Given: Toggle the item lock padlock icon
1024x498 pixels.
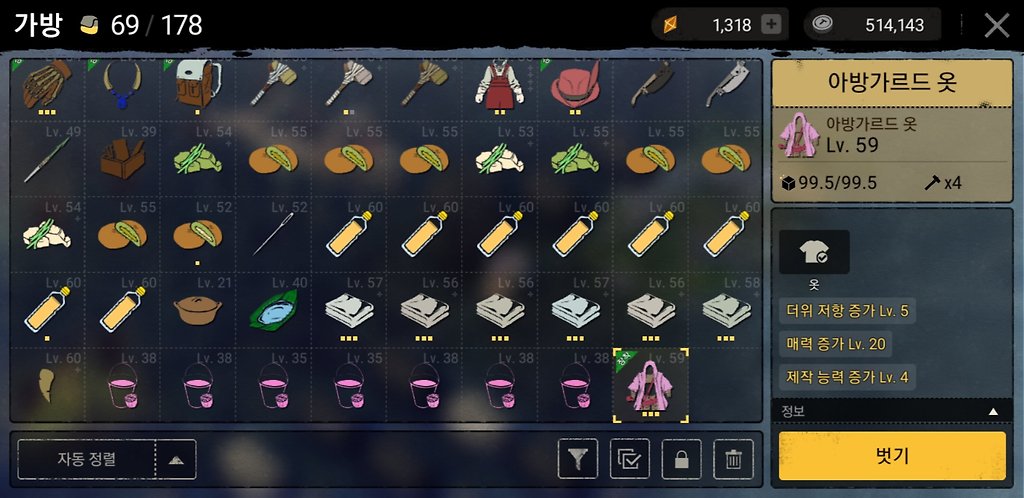Looking at the screenshot, I should pyautogui.click(x=682, y=459).
